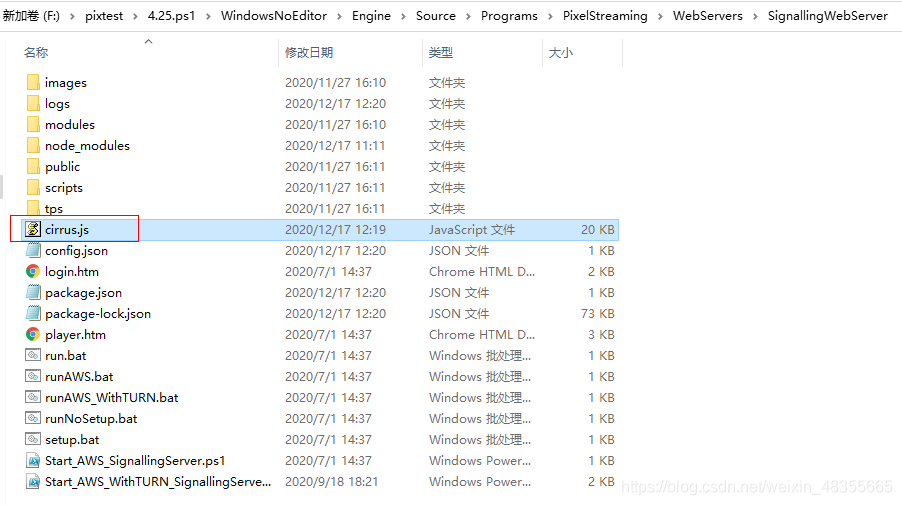
Task: Open the logs folder icon
Action: coord(33,104)
